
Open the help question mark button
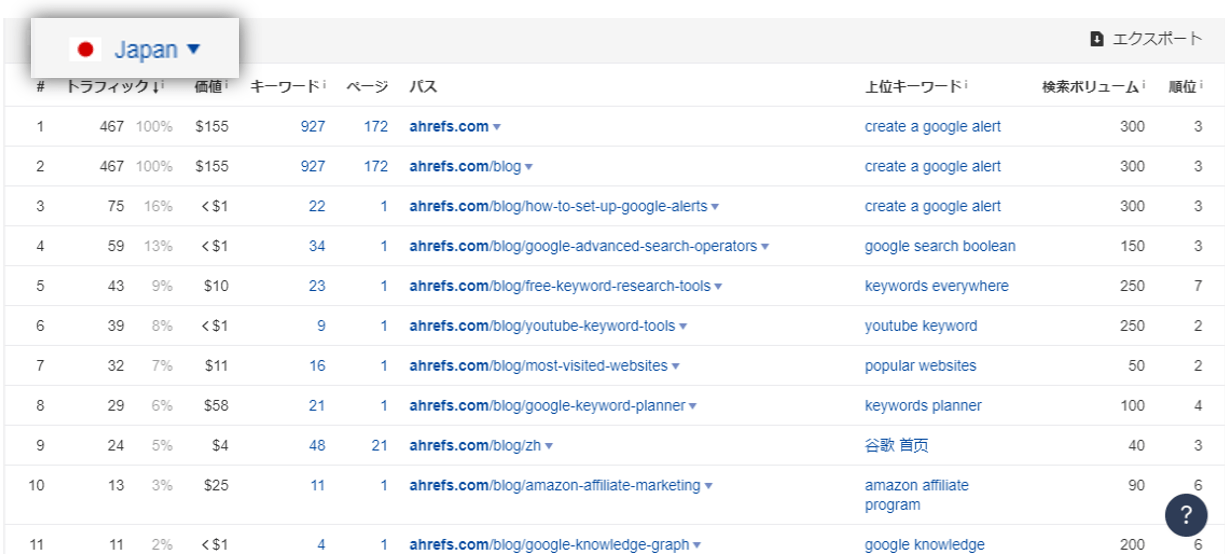(1186, 515)
